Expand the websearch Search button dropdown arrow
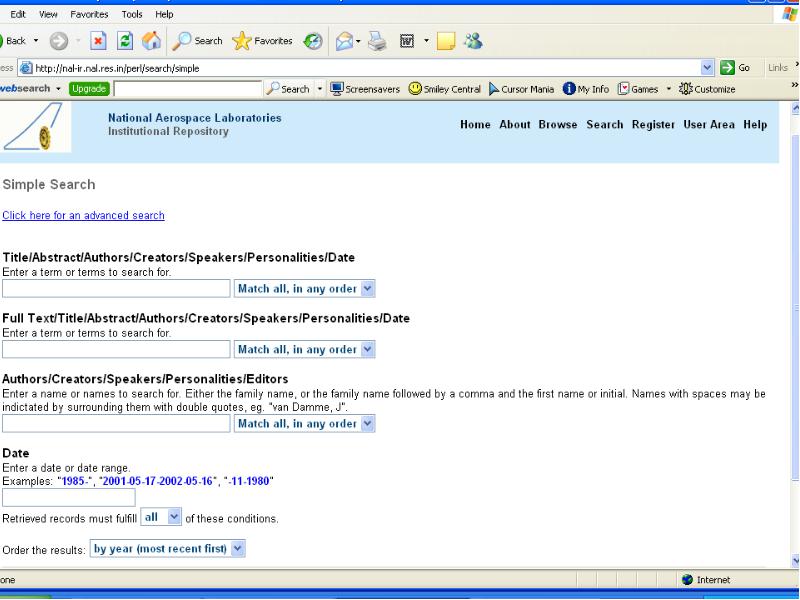This screenshot has width=800, height=600. pyautogui.click(x=320, y=89)
